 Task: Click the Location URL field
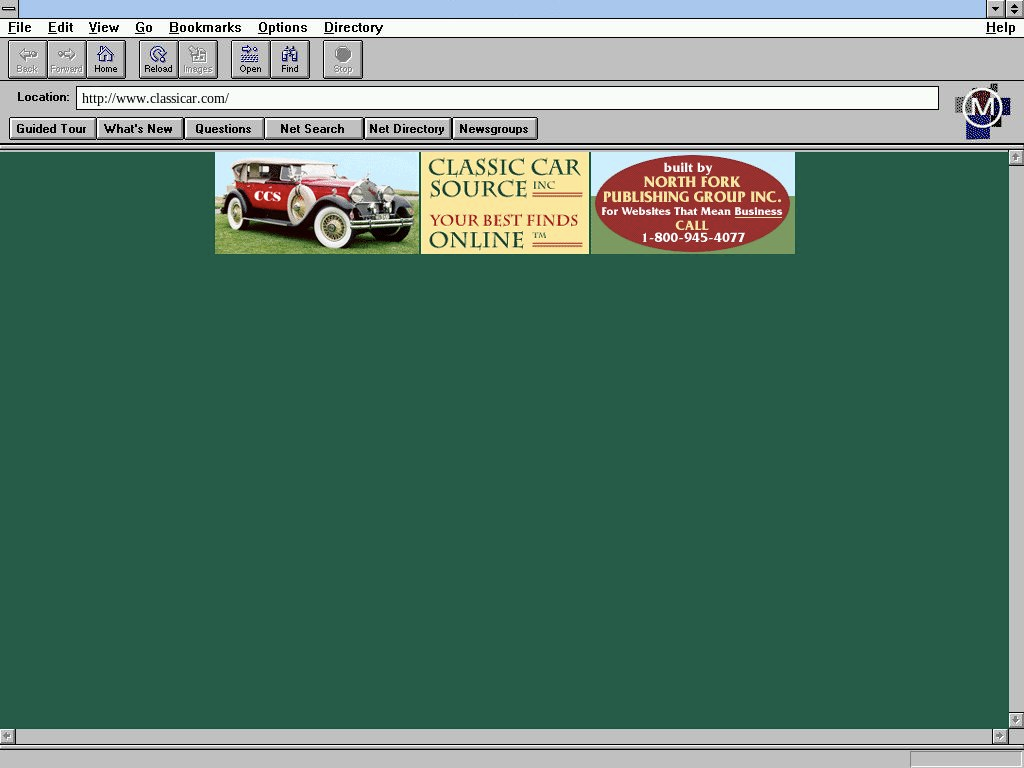point(507,98)
